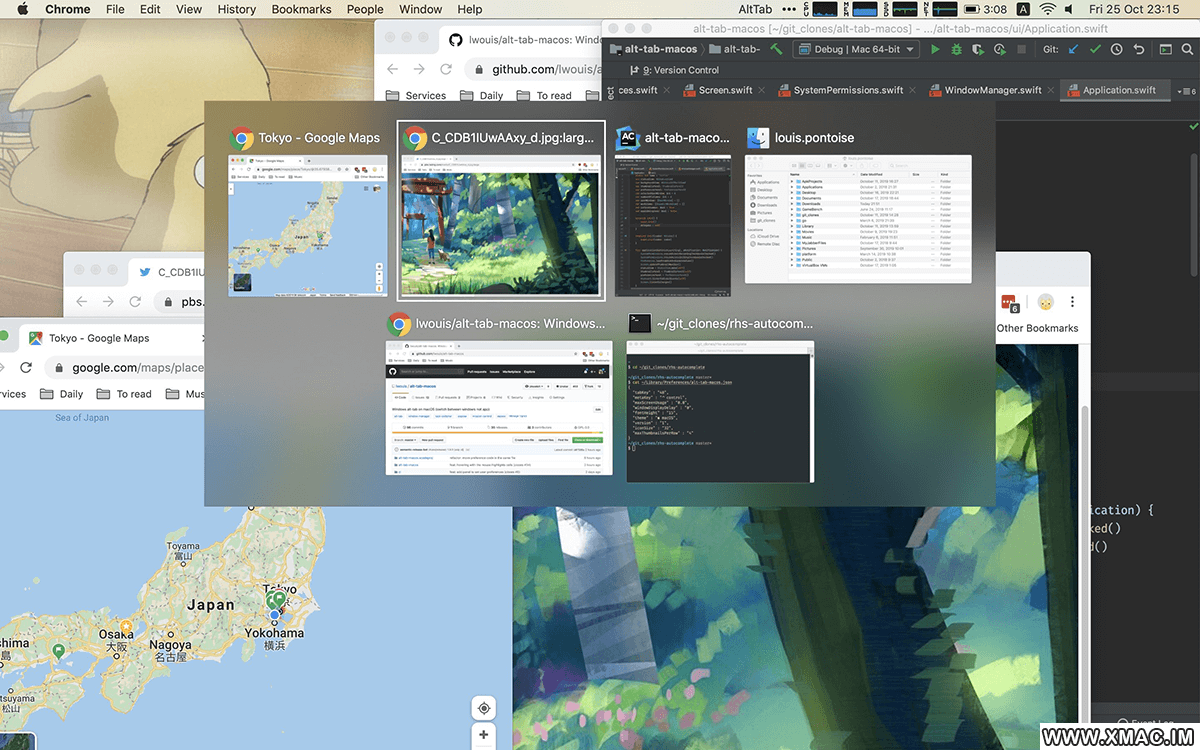
Task: Switch to WindowManager.swift tab
Action: coord(992,90)
